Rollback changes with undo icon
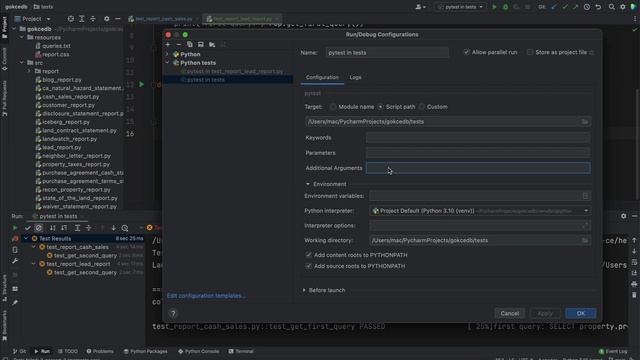This screenshot has width=640, height=360. (x=598, y=7)
